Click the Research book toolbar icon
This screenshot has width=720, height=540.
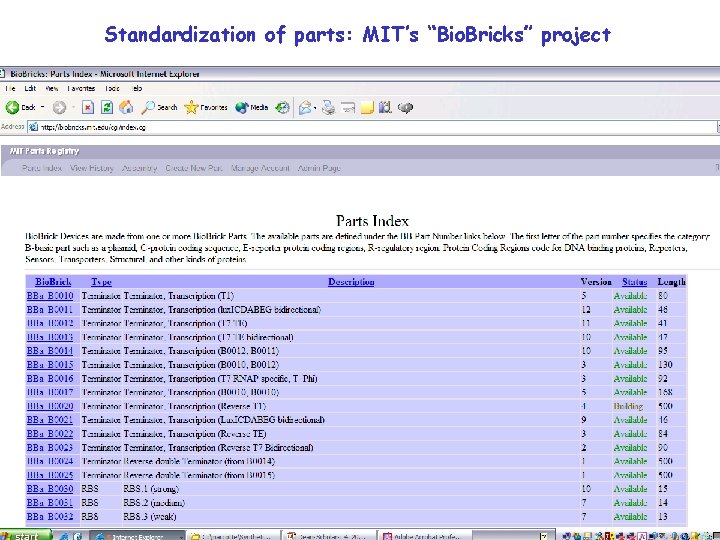click(385, 107)
